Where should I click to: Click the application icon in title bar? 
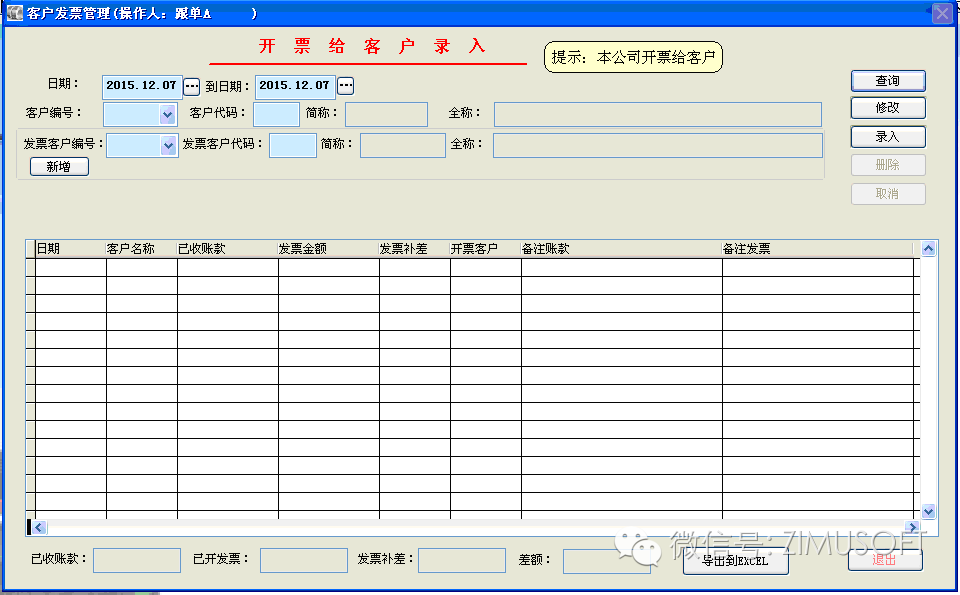click(x=14, y=13)
